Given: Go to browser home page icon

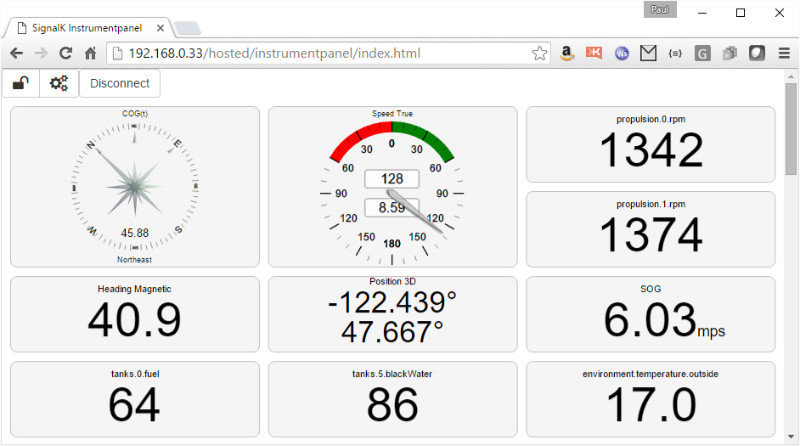Looking at the screenshot, I should pyautogui.click(x=90, y=53).
